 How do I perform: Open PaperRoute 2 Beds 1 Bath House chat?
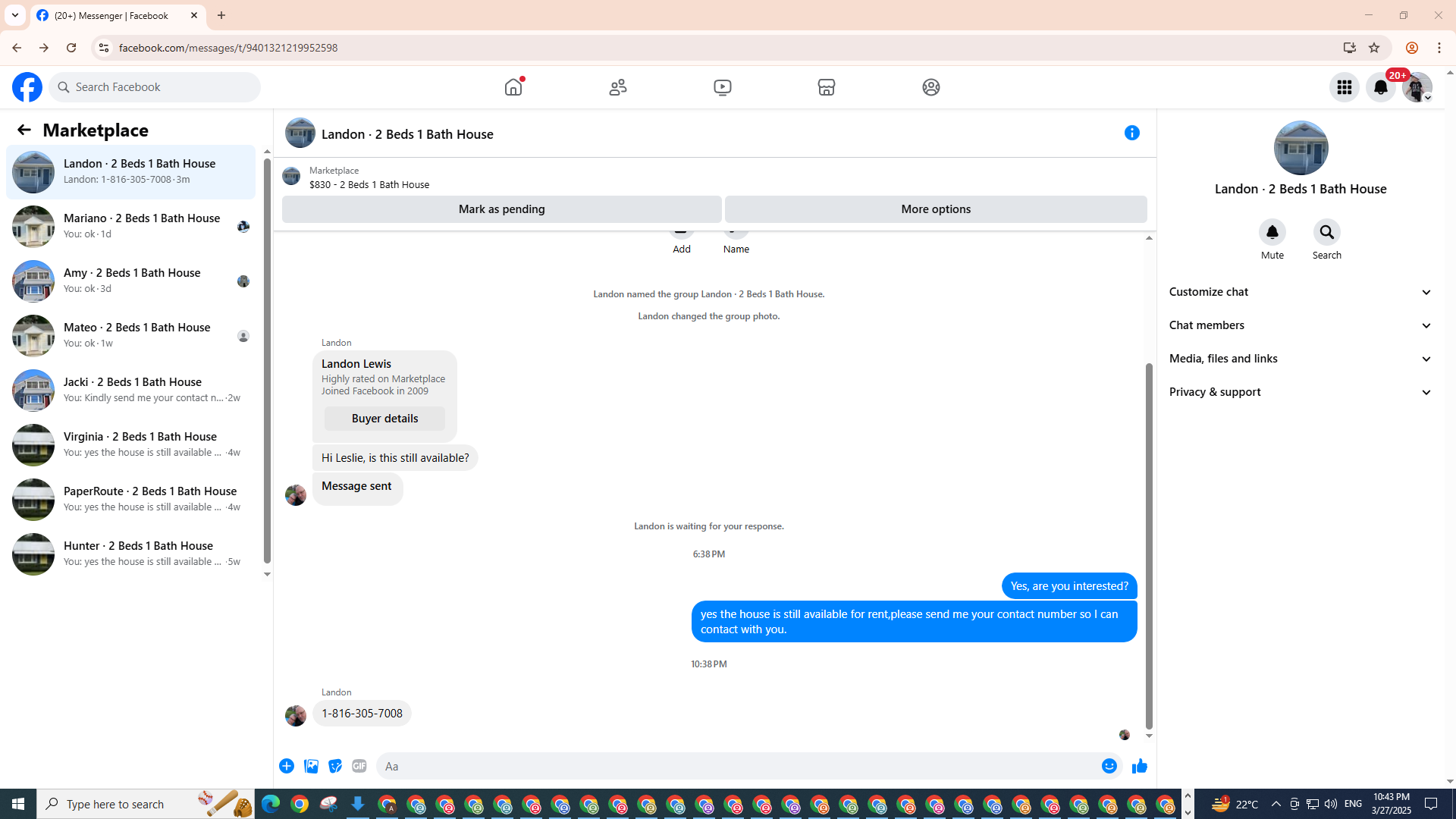[x=131, y=499]
